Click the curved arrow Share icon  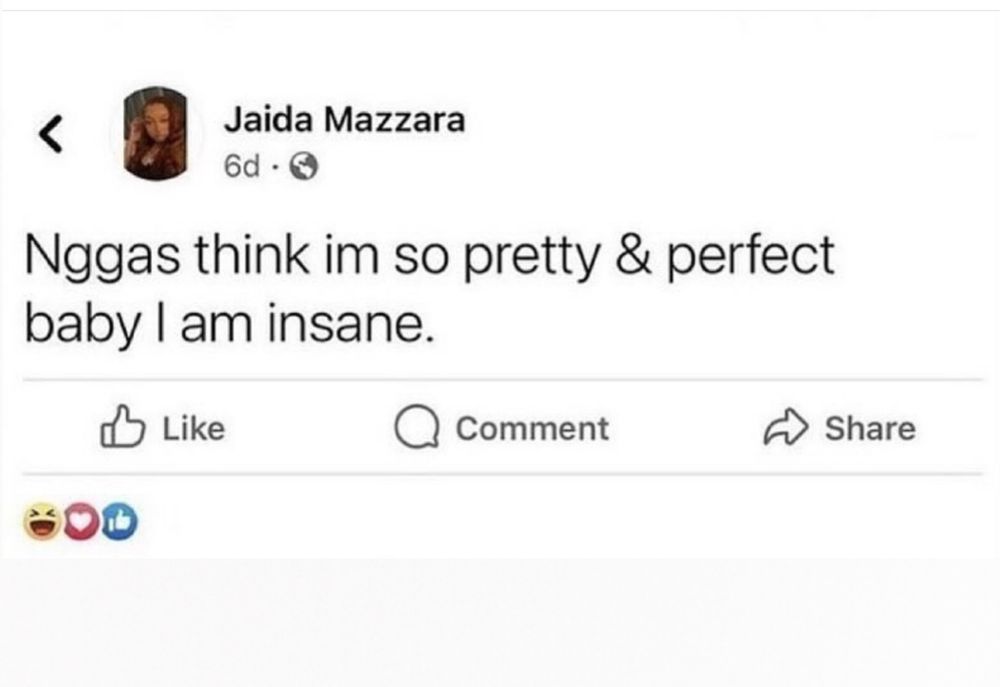point(786,427)
